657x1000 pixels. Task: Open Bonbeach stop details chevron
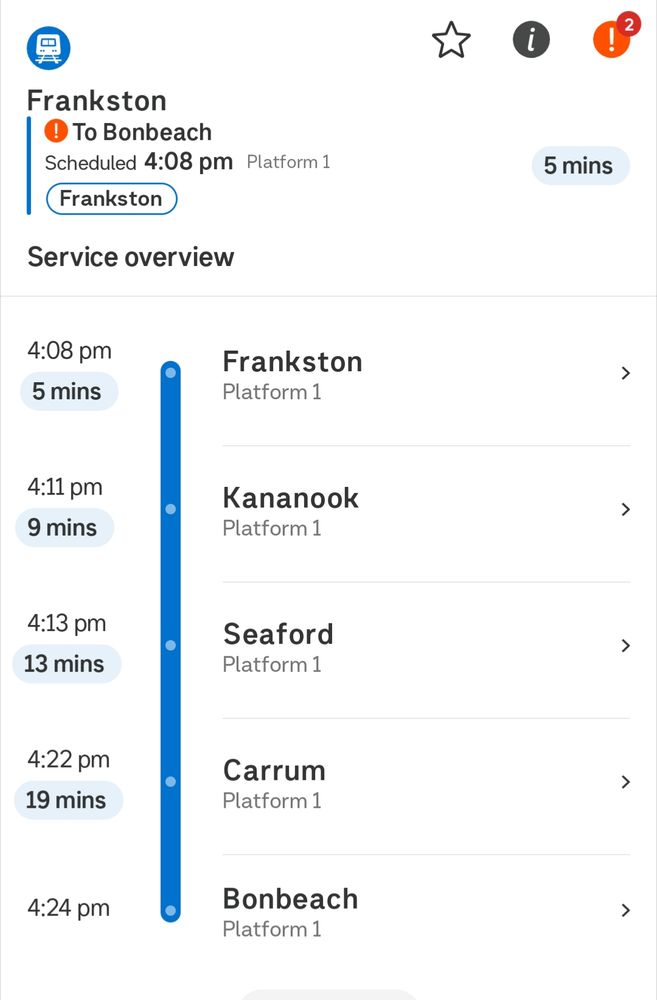(625, 910)
